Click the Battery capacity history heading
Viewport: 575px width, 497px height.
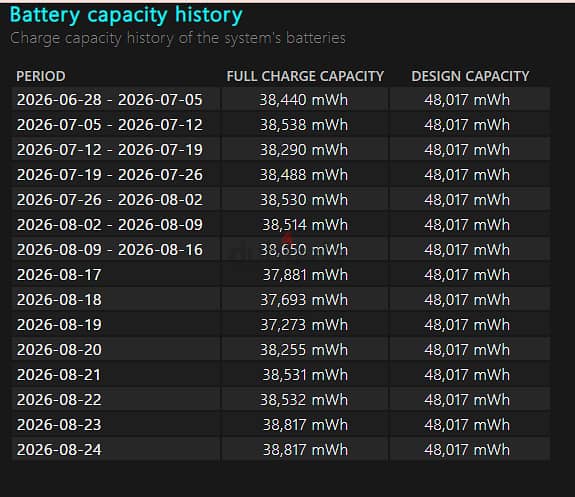[126, 16]
